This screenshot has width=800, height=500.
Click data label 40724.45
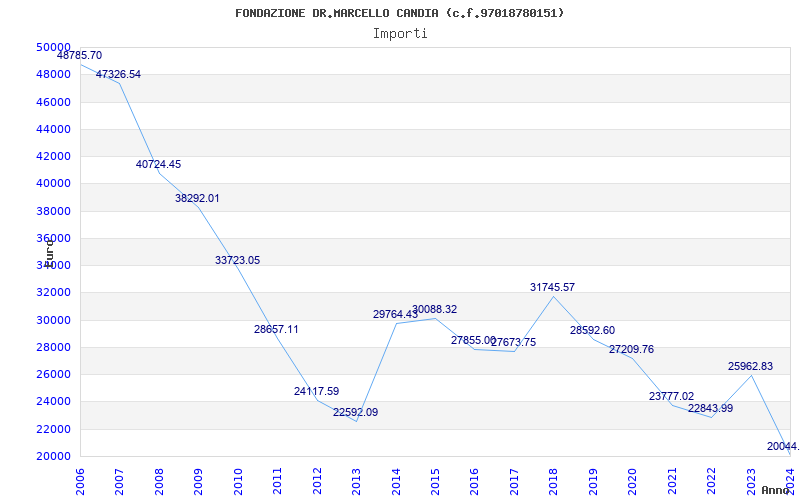(158, 164)
